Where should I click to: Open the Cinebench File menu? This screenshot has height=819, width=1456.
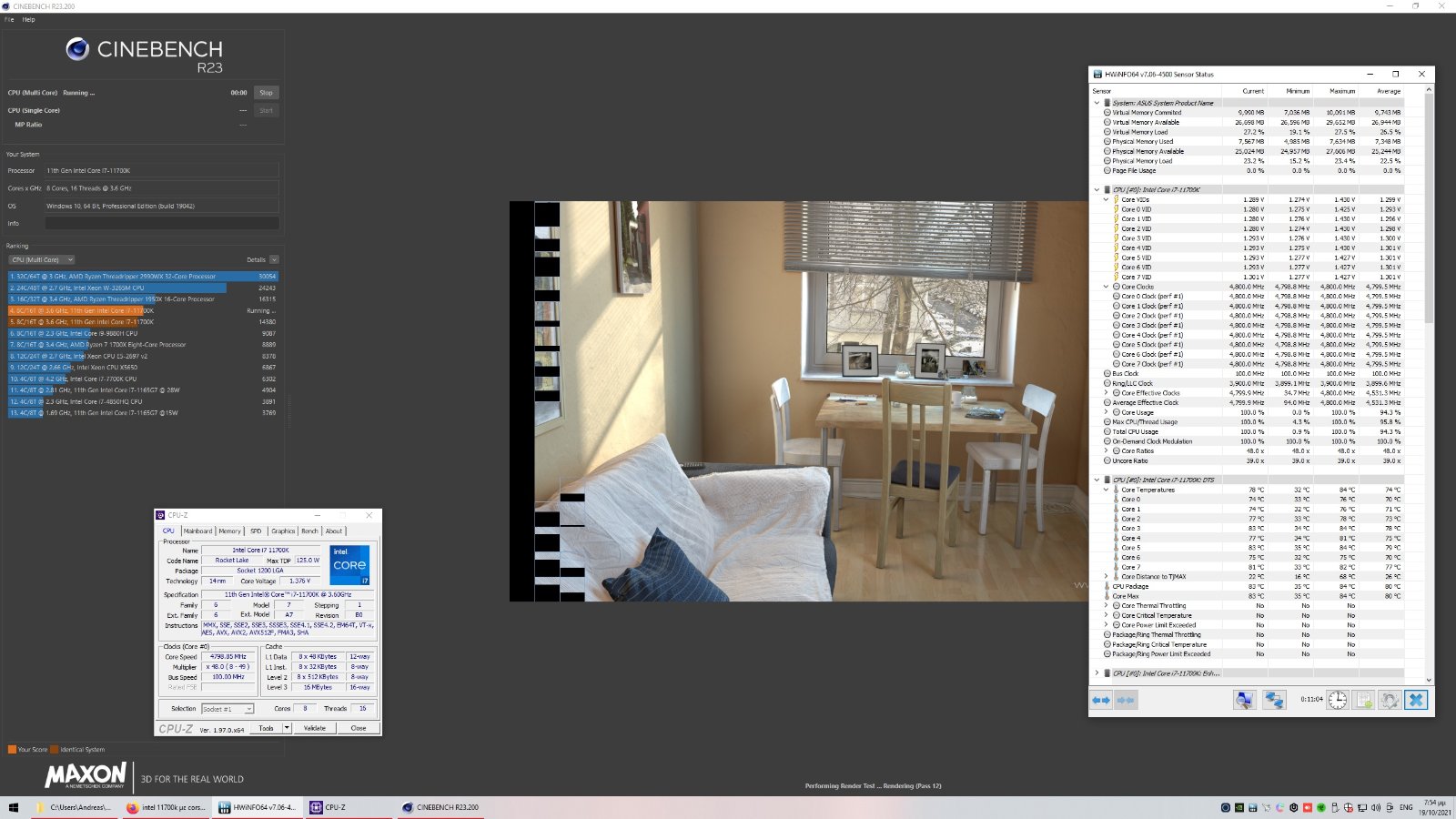[x=9, y=19]
